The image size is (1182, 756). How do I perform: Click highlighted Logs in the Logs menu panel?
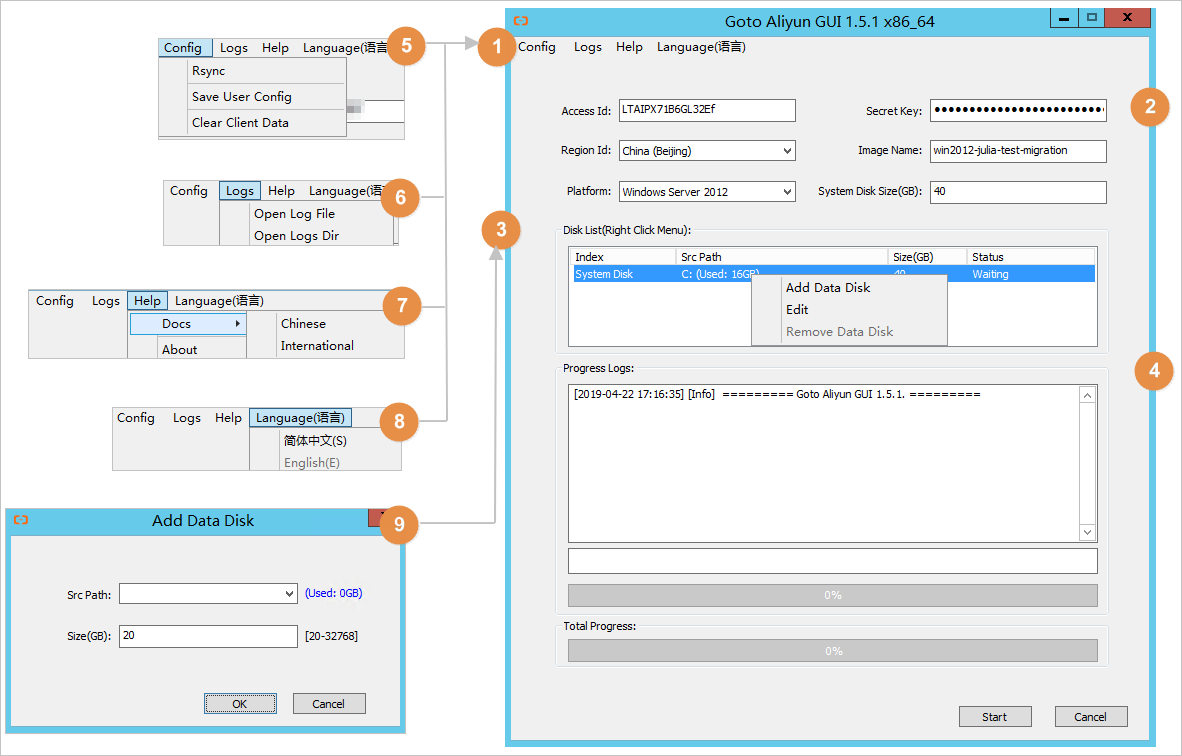[x=240, y=191]
